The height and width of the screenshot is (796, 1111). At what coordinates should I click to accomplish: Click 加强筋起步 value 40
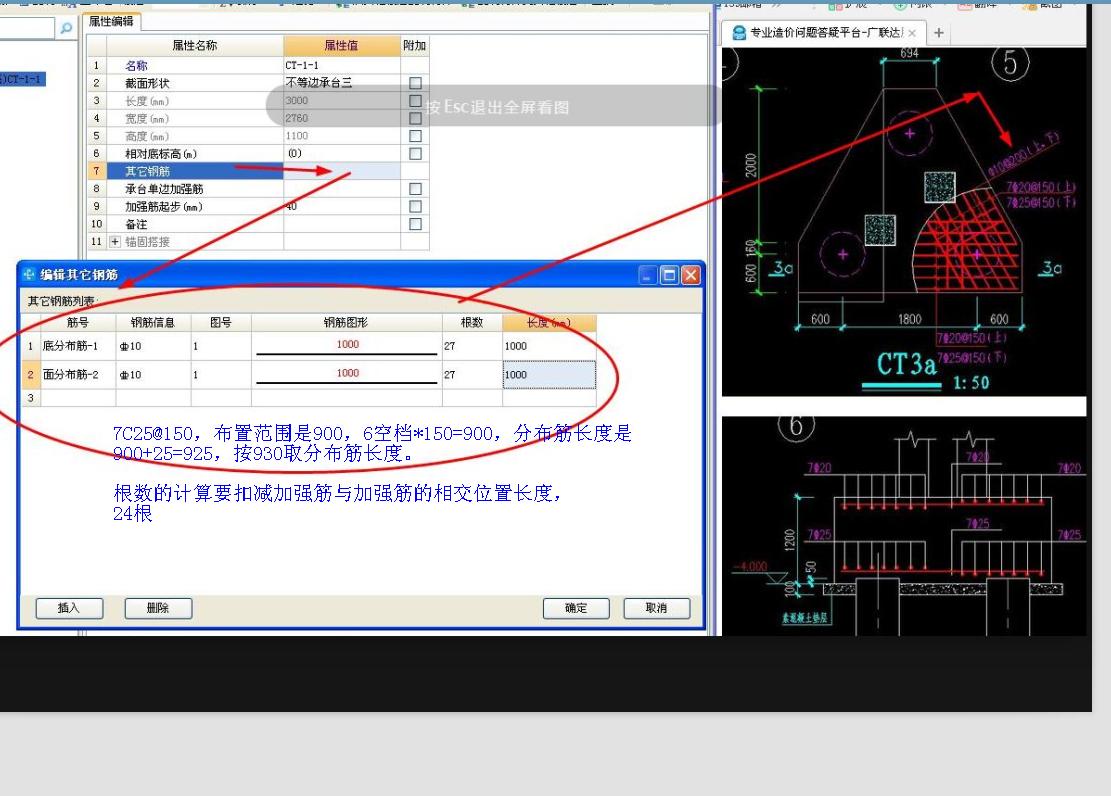coord(342,206)
